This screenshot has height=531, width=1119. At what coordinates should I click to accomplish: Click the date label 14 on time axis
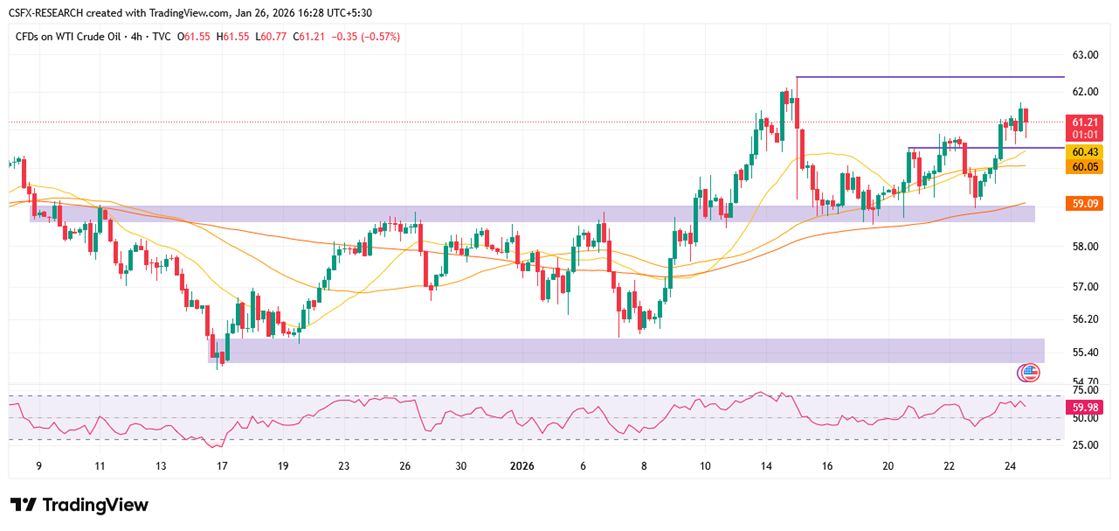coord(766,465)
